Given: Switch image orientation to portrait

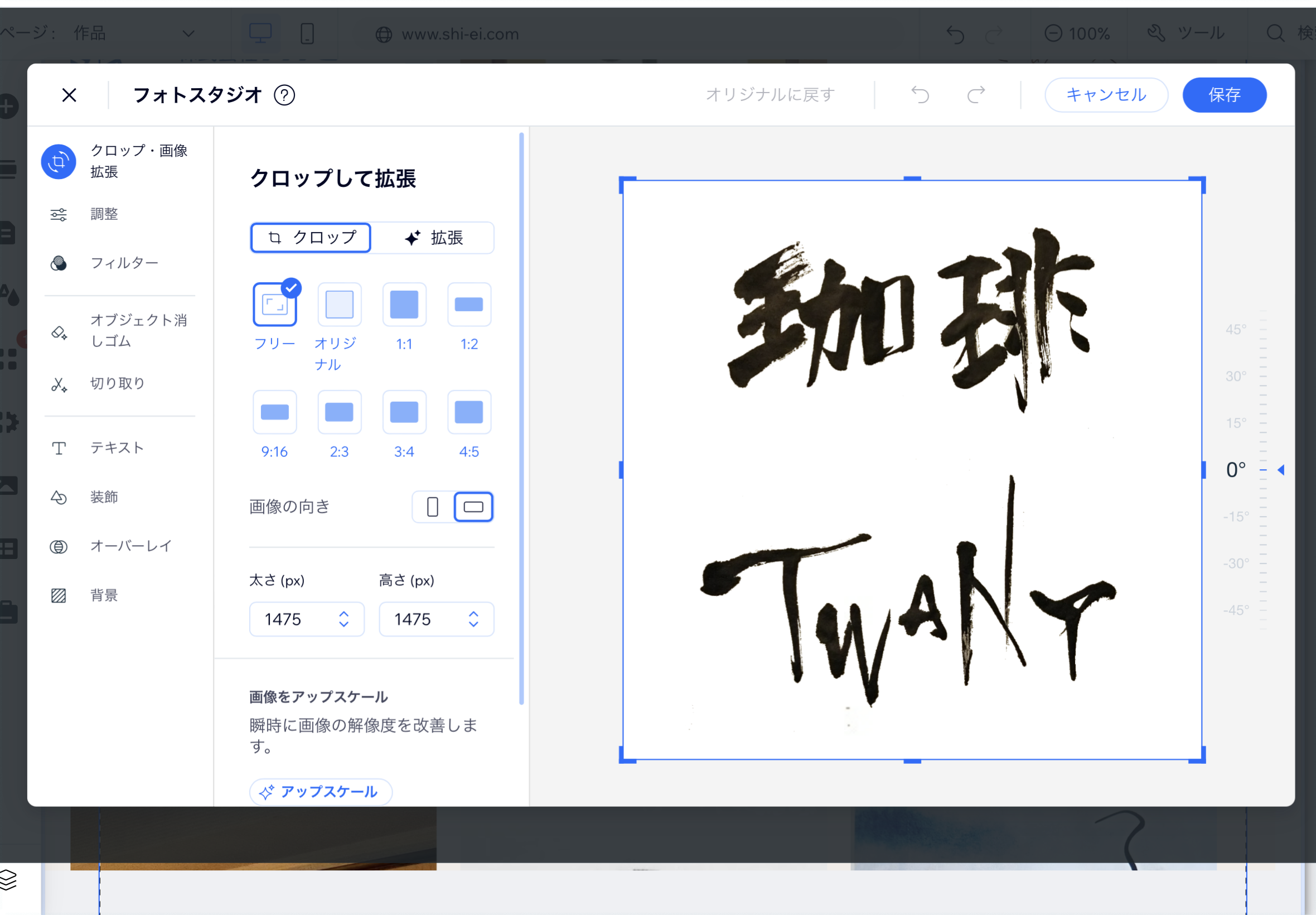Looking at the screenshot, I should [x=433, y=507].
